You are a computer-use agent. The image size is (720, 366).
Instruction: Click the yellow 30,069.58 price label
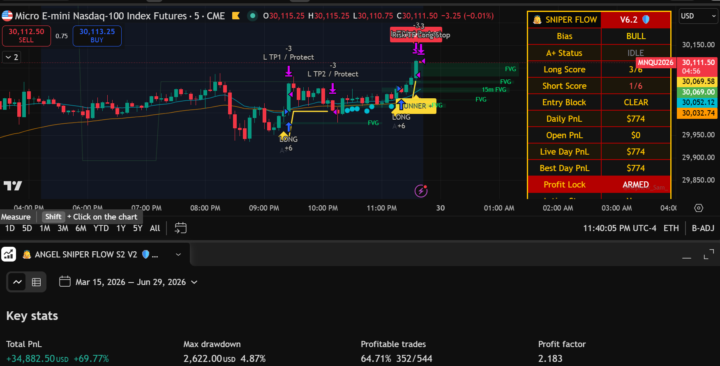(698, 81)
